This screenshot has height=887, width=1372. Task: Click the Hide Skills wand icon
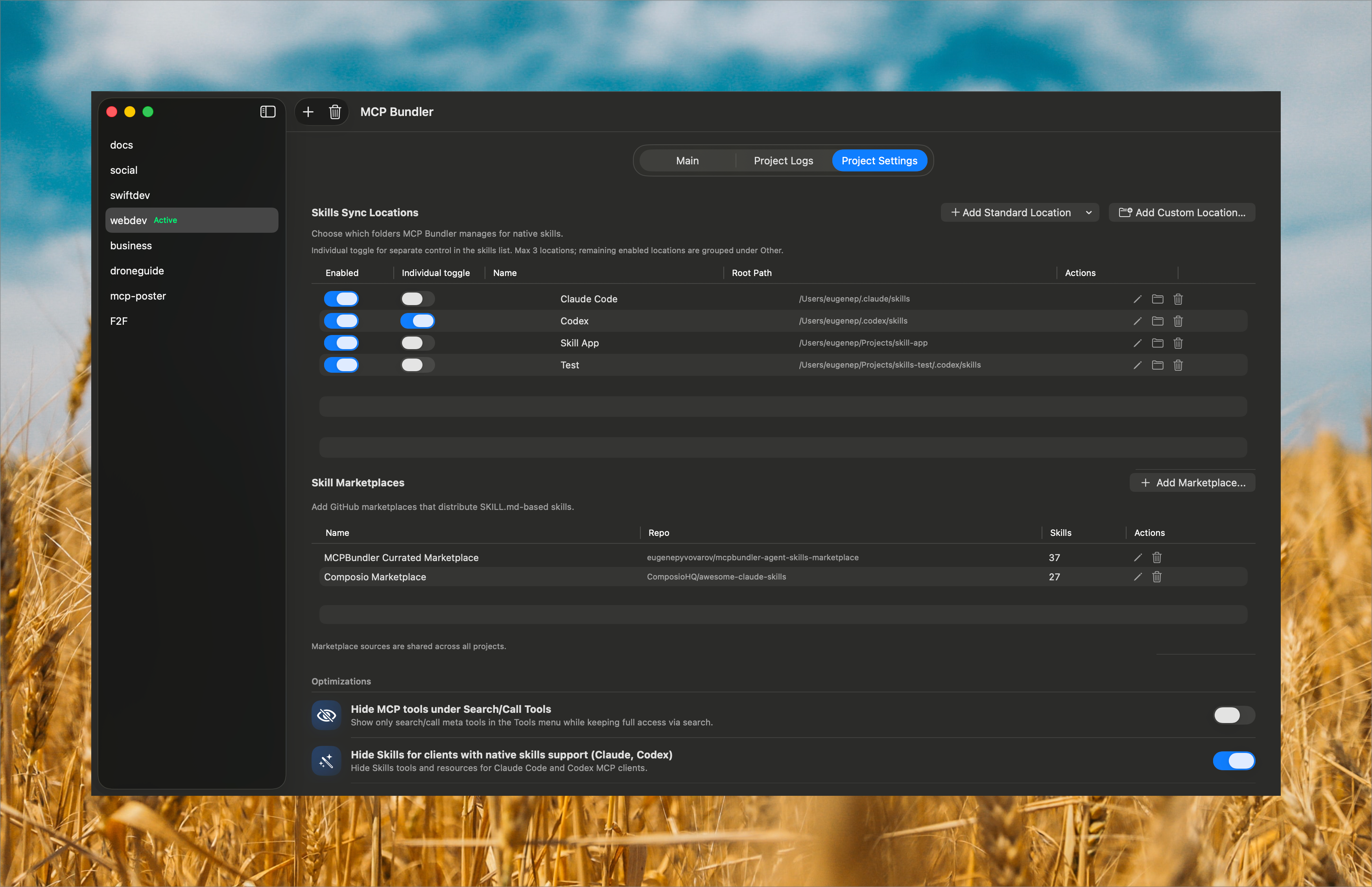[x=327, y=761]
